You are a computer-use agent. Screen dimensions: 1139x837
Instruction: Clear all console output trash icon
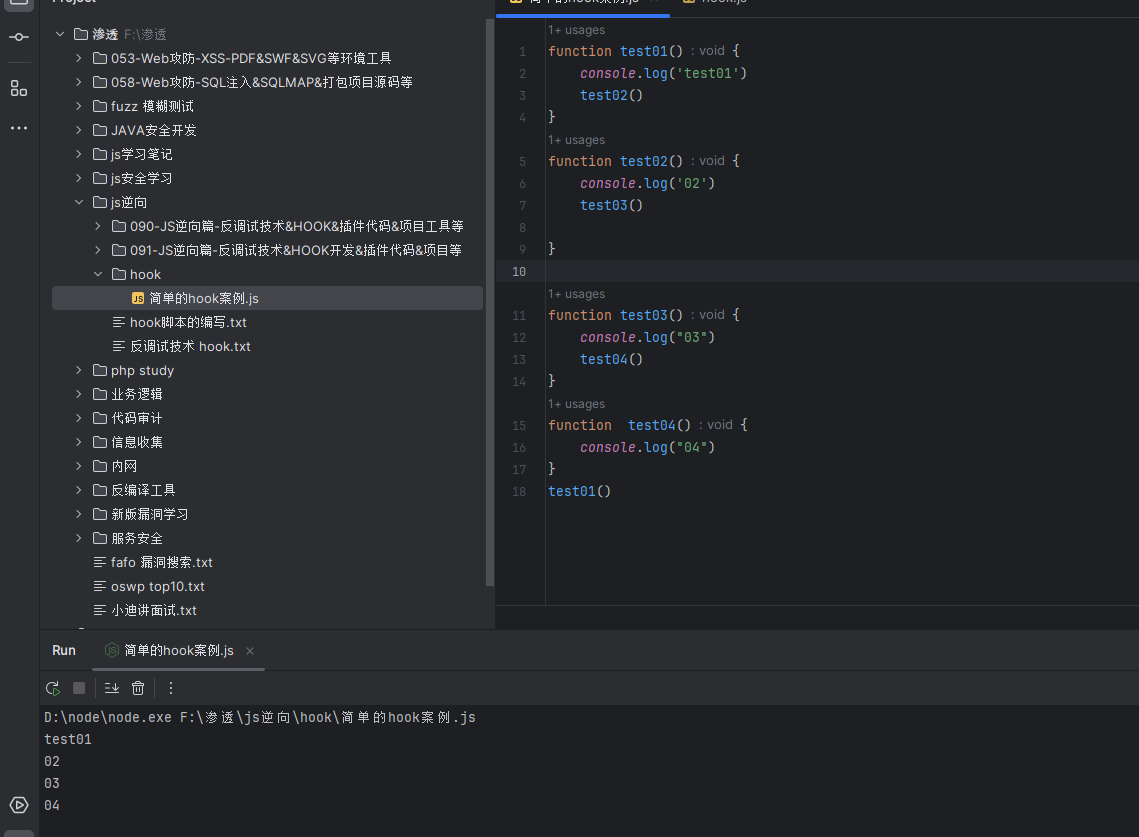coord(138,688)
